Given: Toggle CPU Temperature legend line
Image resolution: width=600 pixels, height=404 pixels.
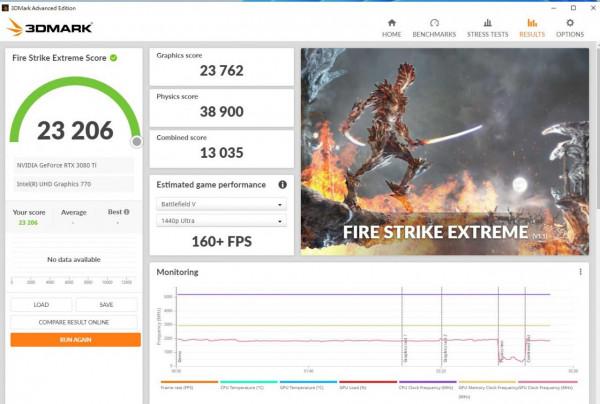Looking at the screenshot, I should click(249, 384).
